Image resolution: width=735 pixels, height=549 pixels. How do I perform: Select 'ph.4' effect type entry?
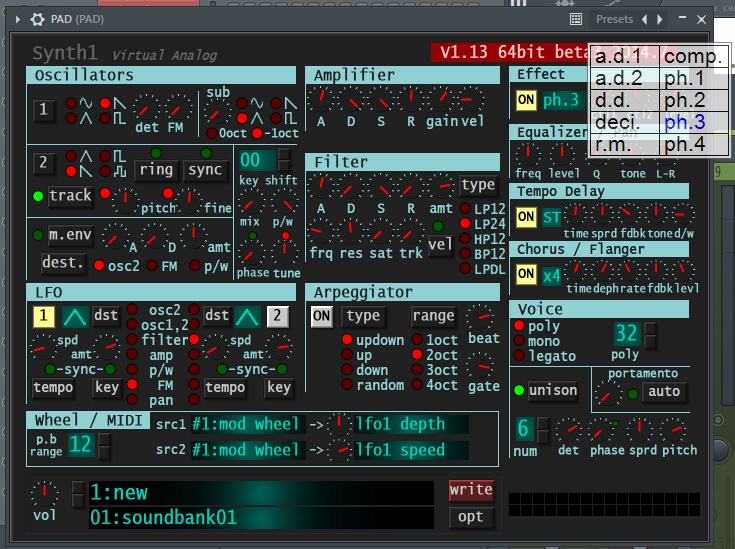pos(694,144)
